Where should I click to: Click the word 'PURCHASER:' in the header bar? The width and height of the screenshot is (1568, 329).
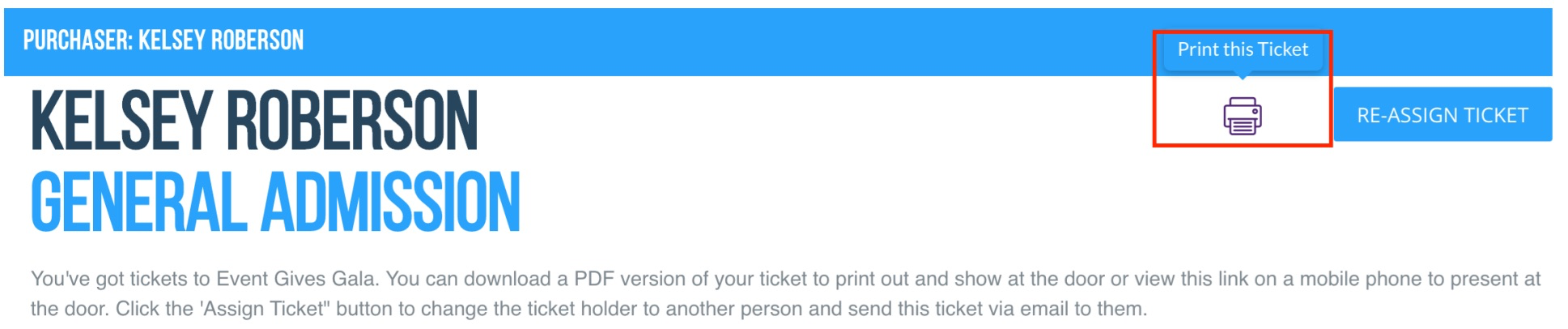78,40
